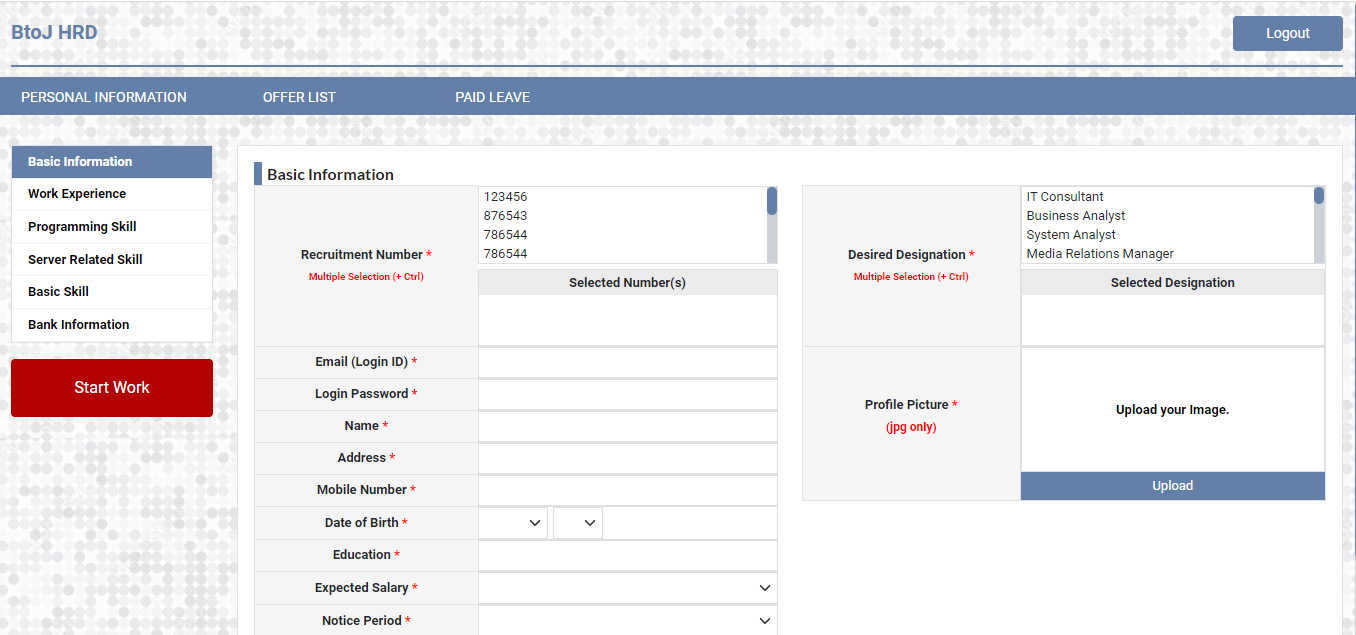Switch to Bank Information section

click(x=78, y=325)
